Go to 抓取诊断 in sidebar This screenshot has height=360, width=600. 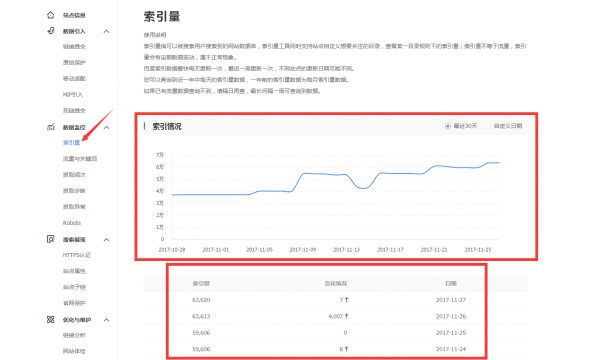click(x=74, y=191)
